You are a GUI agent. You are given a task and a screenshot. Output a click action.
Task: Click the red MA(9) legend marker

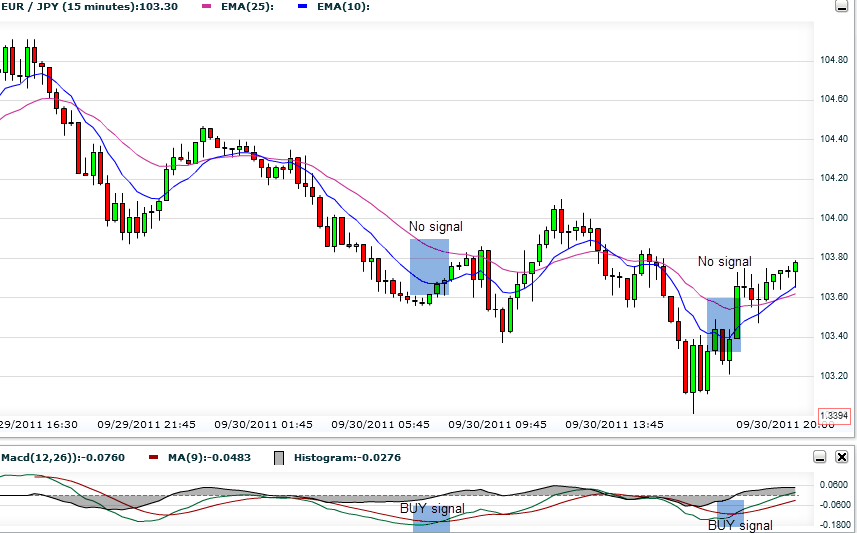coord(153,457)
